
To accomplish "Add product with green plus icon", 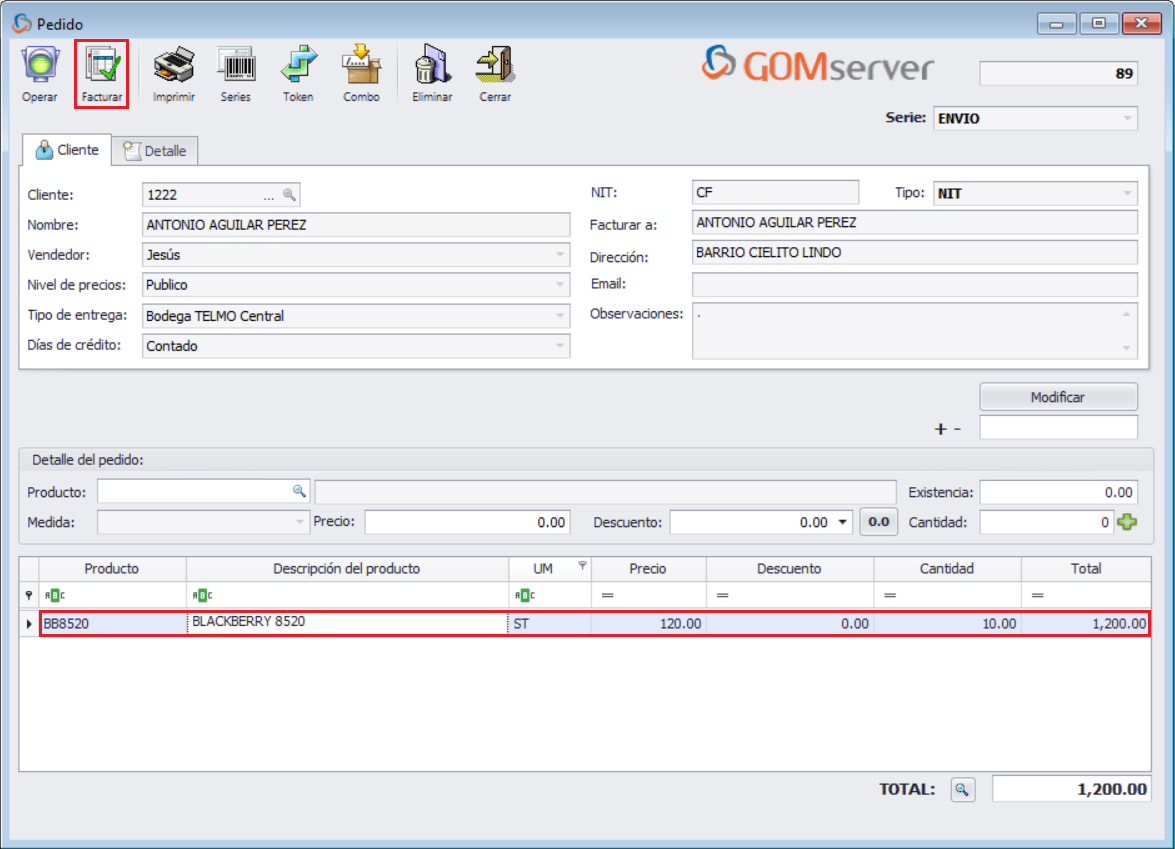I will coord(1127,522).
